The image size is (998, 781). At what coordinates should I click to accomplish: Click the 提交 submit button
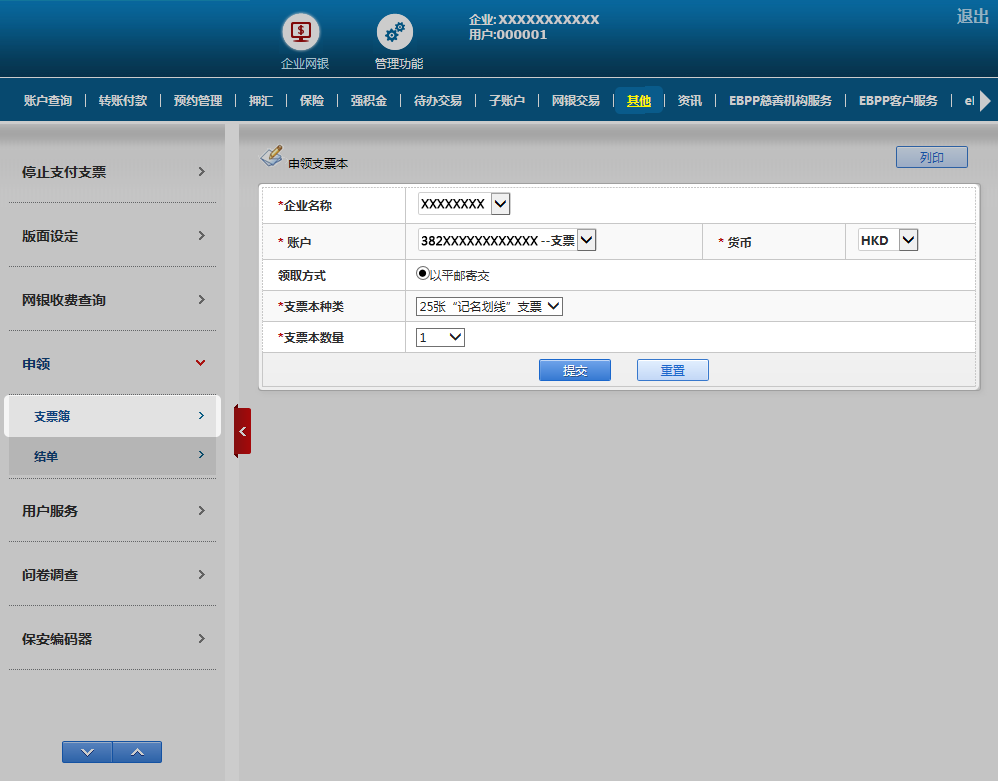point(574,370)
